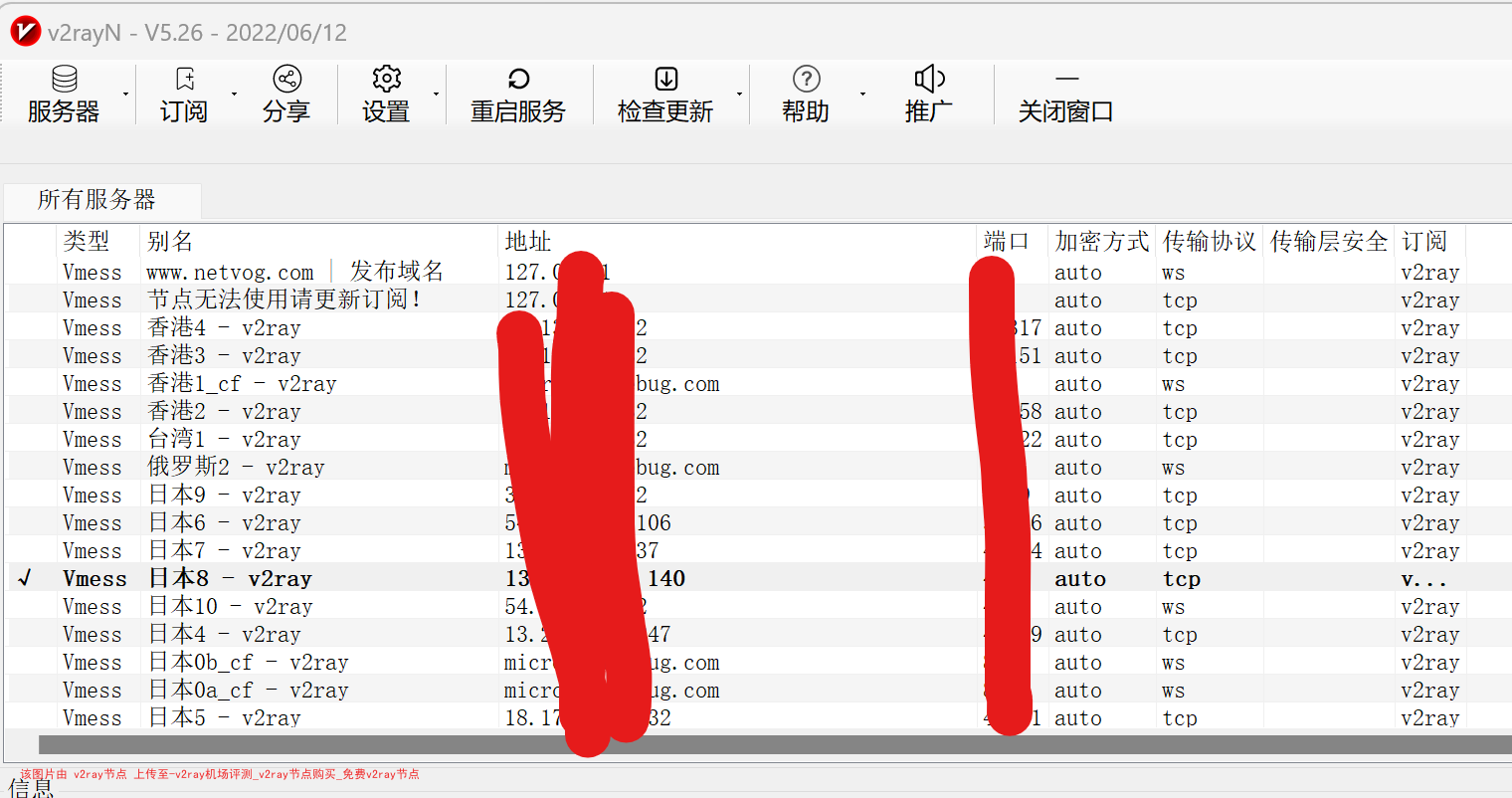Select server 俄罗斯2 - v2ray

(760, 467)
